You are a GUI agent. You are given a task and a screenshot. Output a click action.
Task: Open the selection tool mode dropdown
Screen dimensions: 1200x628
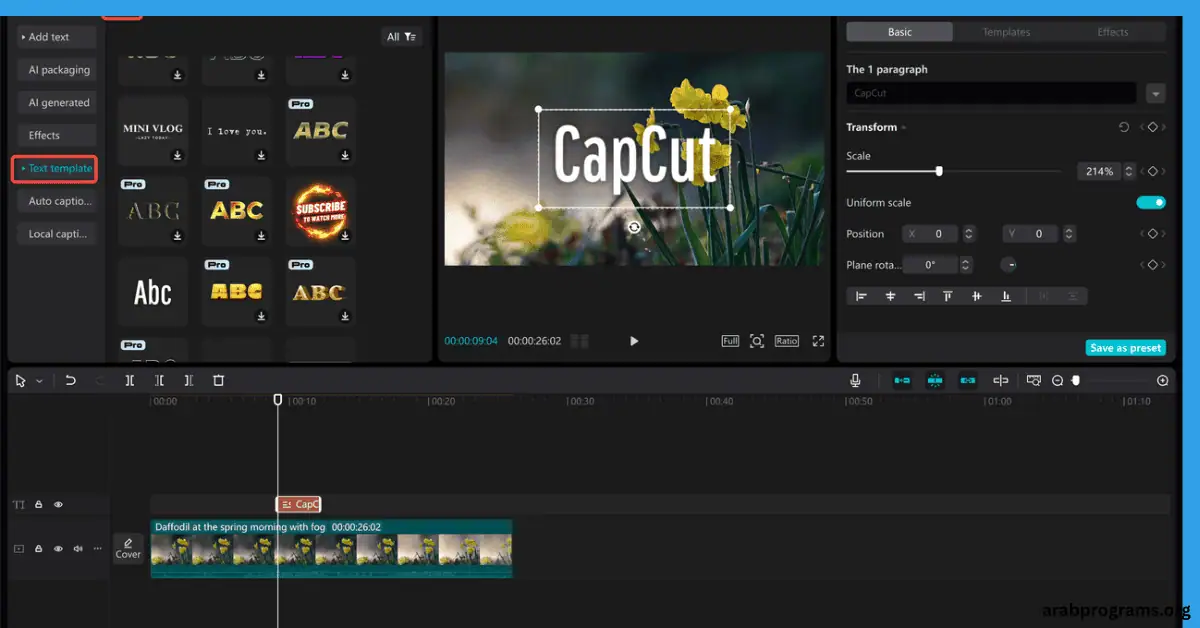[39, 381]
